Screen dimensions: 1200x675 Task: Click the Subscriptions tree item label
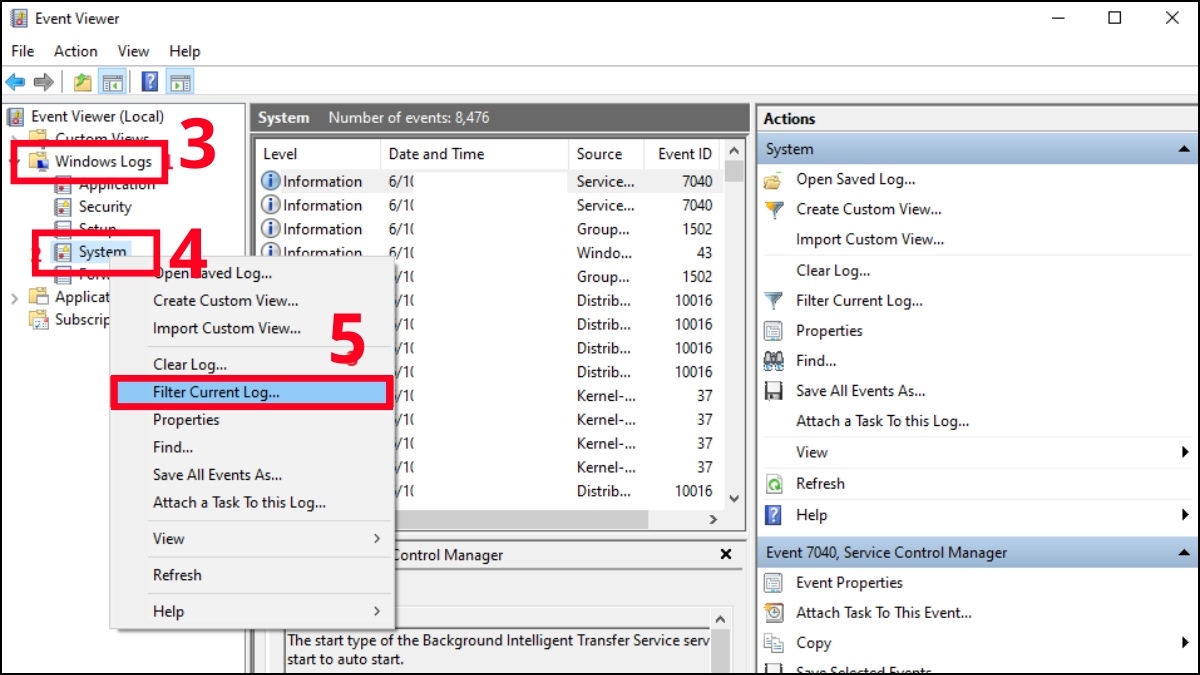(x=82, y=320)
